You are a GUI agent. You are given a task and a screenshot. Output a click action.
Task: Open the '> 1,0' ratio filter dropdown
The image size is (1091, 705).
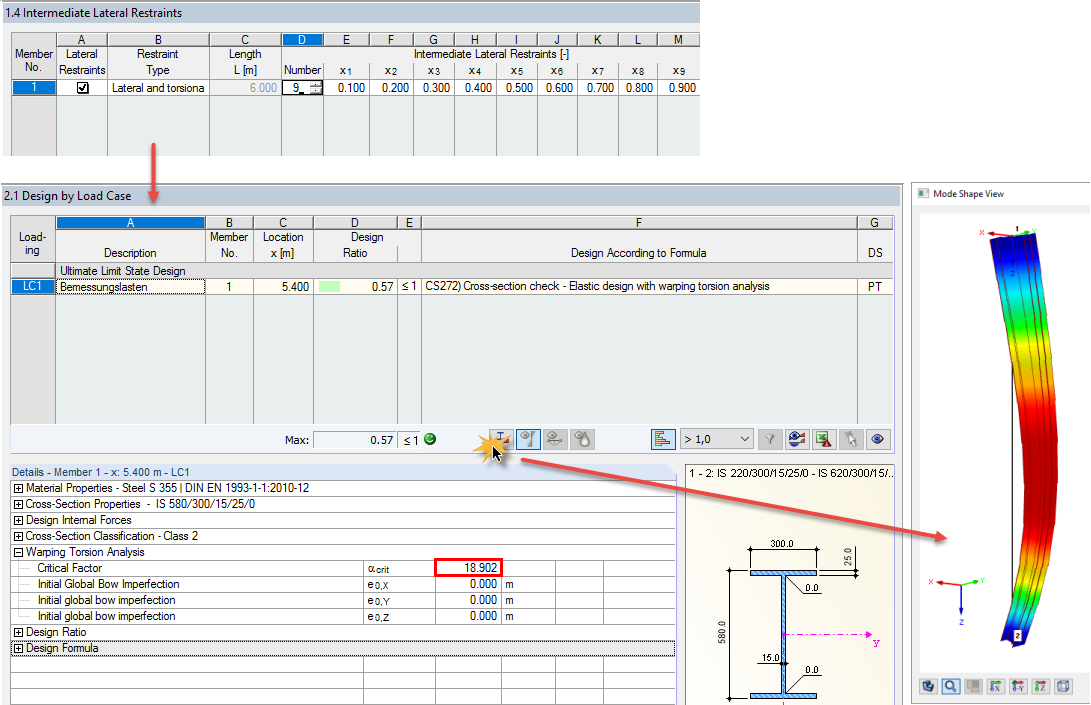pos(717,439)
